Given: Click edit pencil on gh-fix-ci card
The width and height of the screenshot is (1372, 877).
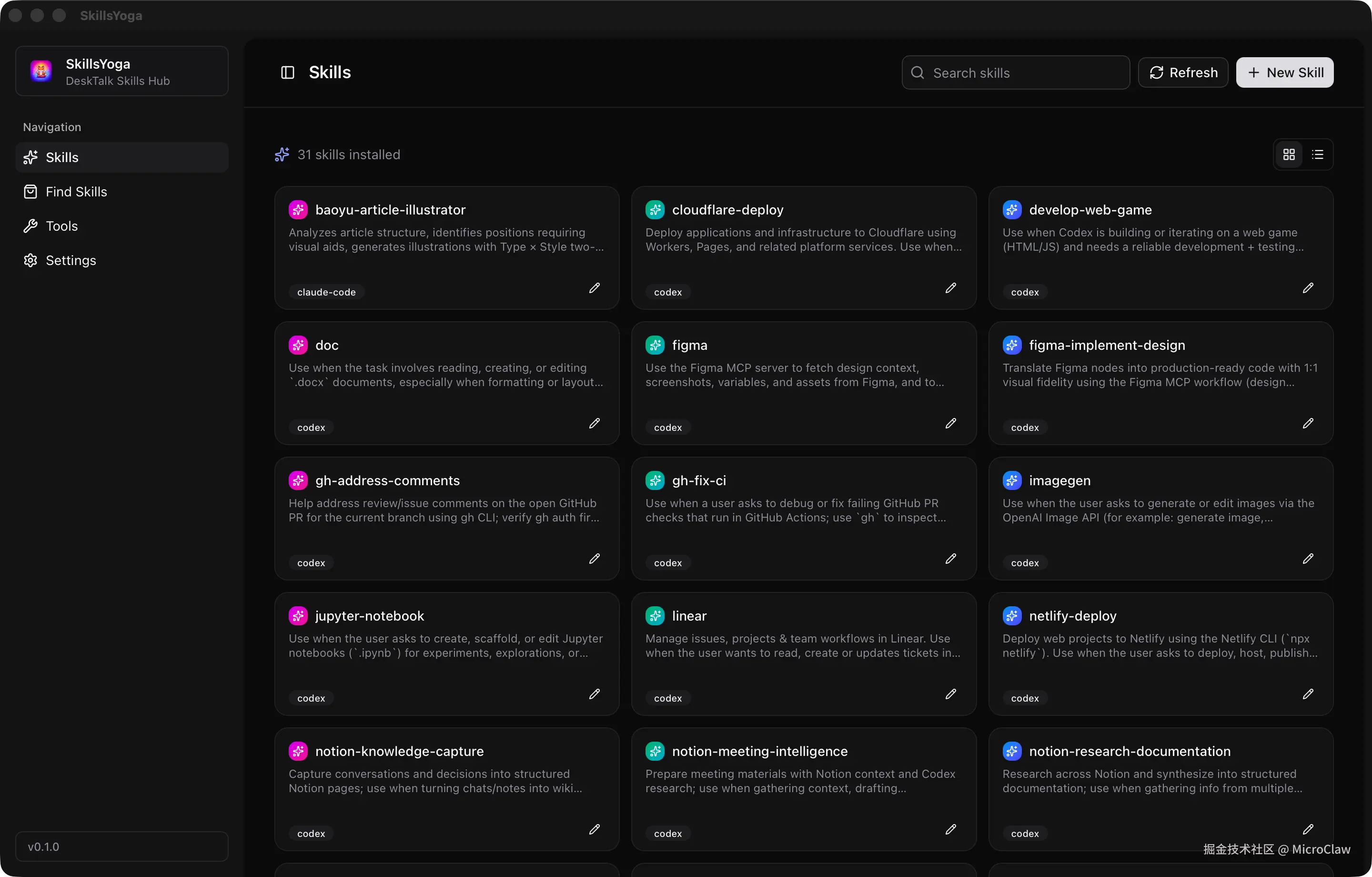Looking at the screenshot, I should [x=950, y=558].
